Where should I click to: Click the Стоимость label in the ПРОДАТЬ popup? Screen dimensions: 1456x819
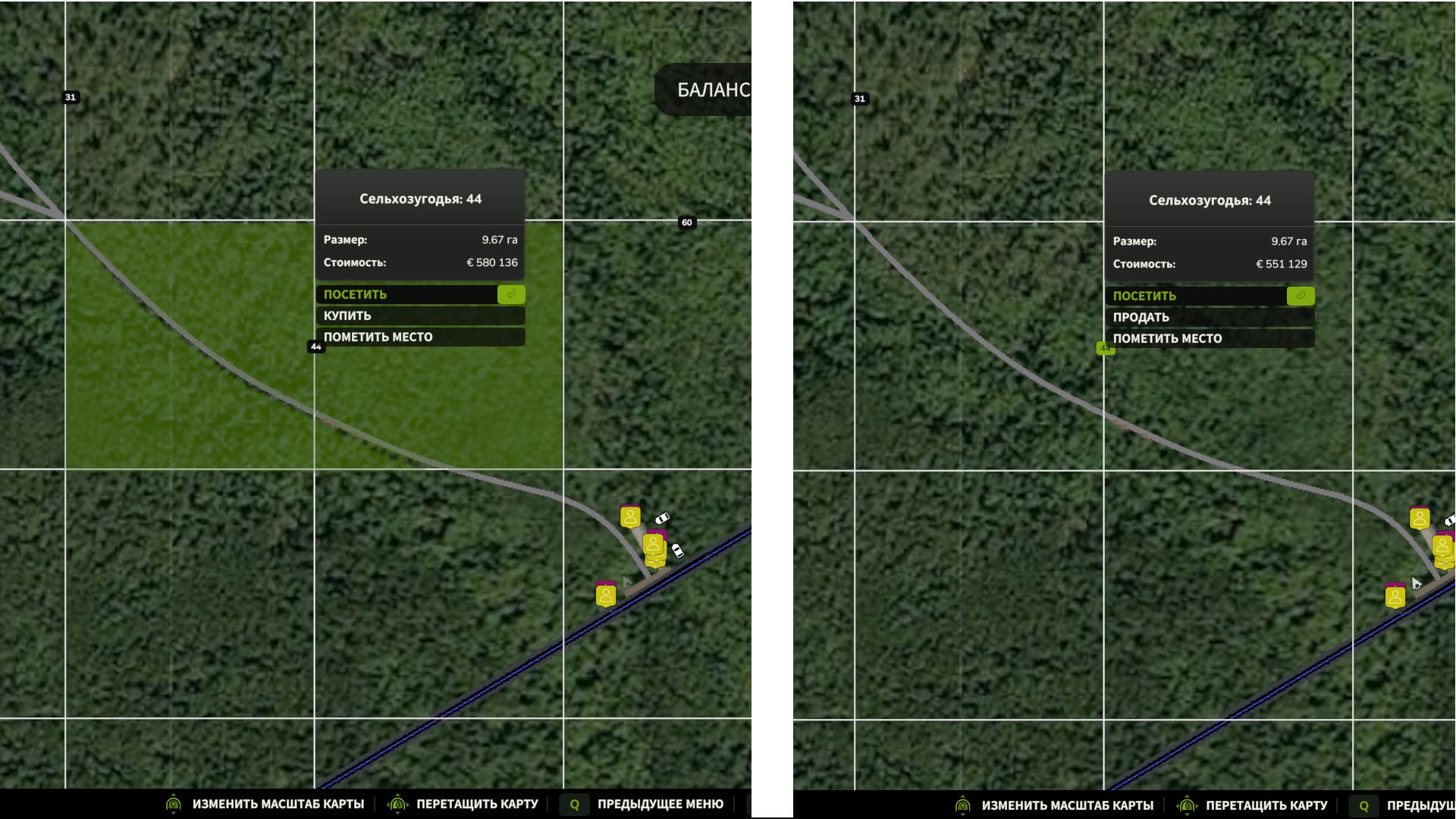click(1144, 264)
